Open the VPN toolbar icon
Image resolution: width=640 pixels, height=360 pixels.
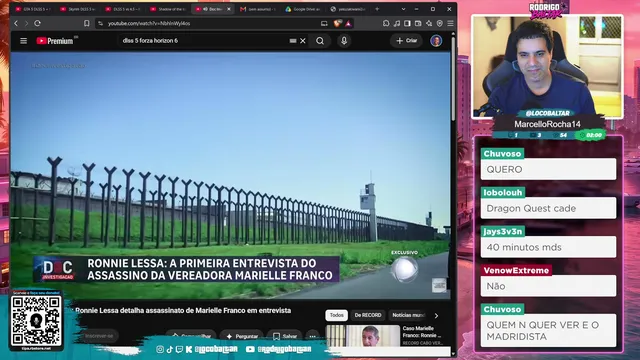440,24
